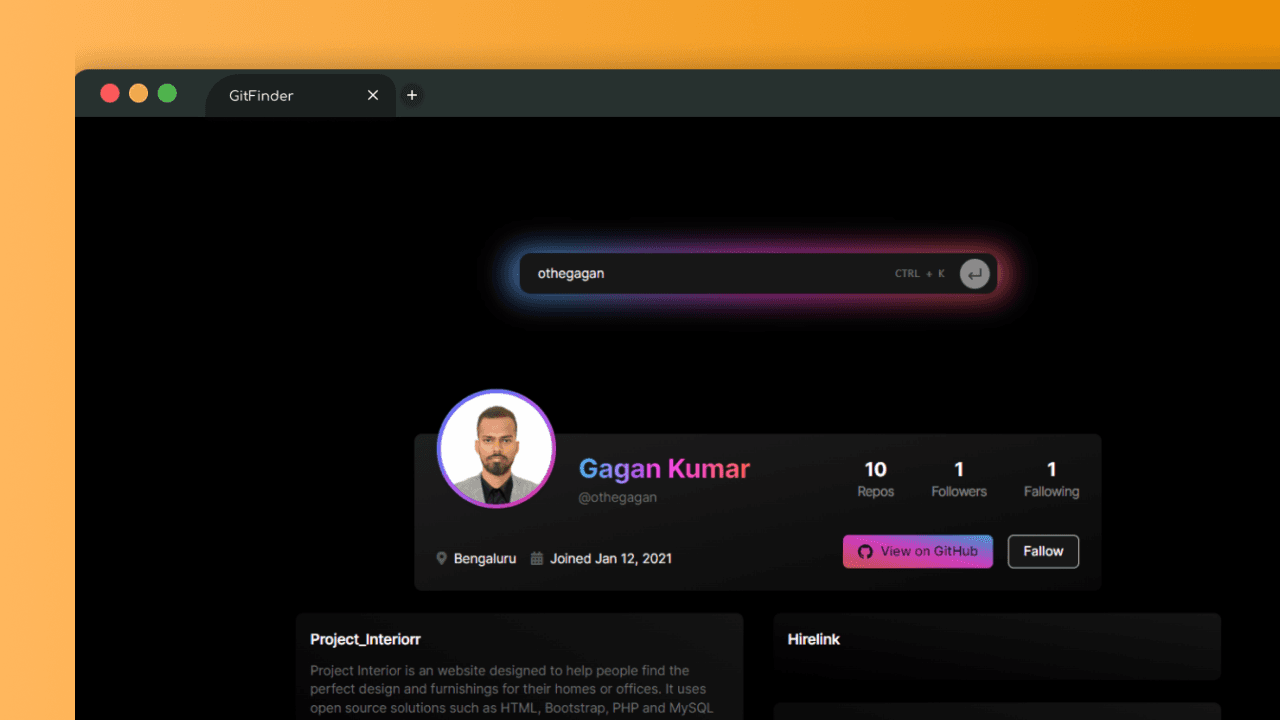Click the location pin icon beside Bengaluru
Screen dimensions: 1280x720
(441, 558)
